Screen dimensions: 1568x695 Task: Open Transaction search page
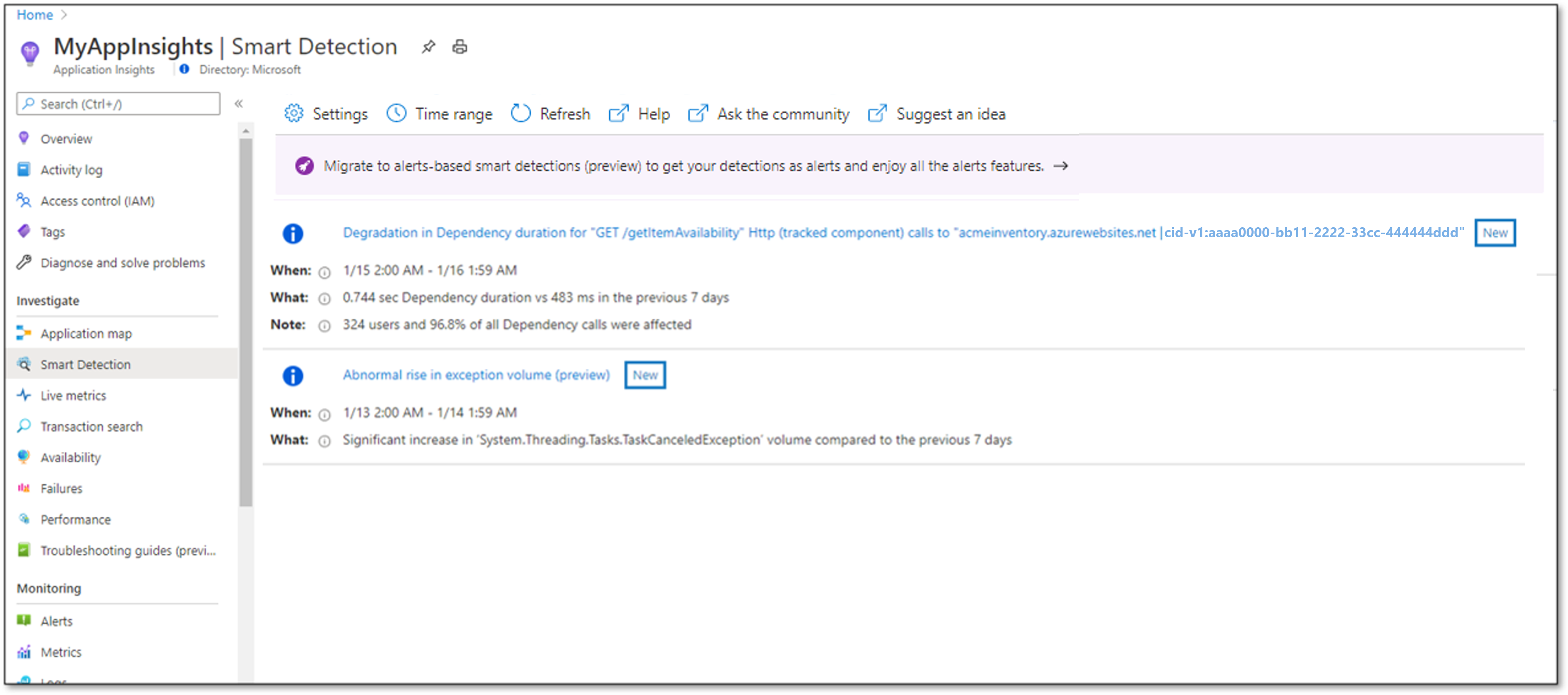click(x=91, y=427)
